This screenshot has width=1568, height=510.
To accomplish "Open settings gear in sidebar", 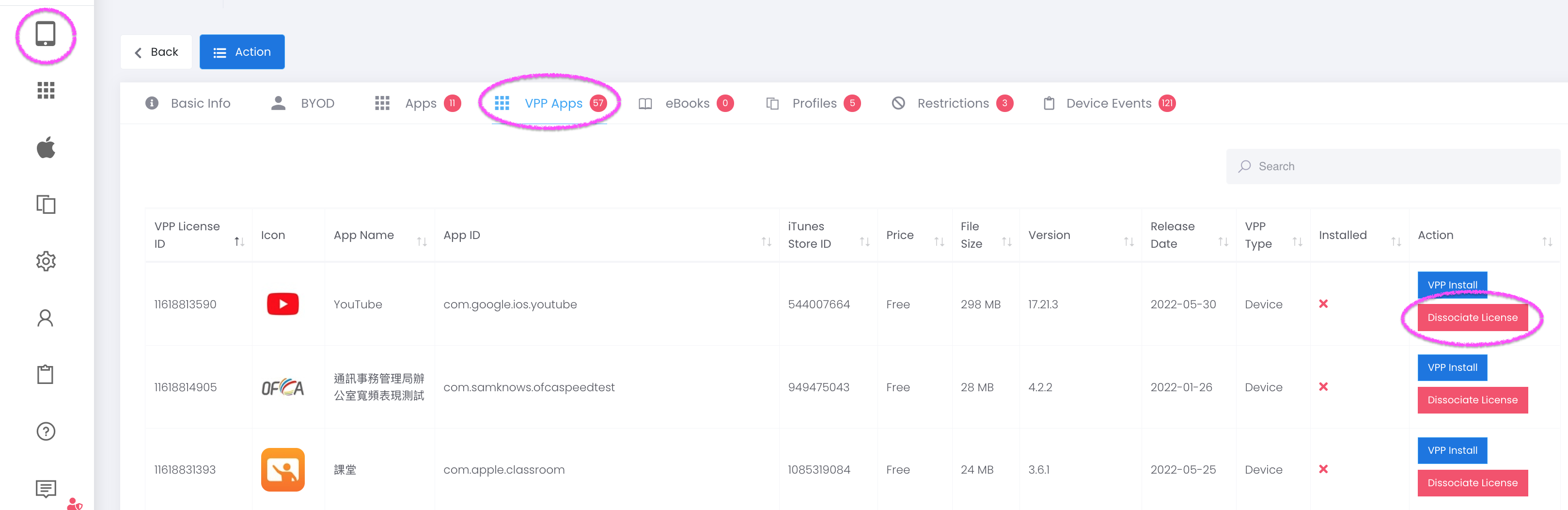I will point(46,261).
